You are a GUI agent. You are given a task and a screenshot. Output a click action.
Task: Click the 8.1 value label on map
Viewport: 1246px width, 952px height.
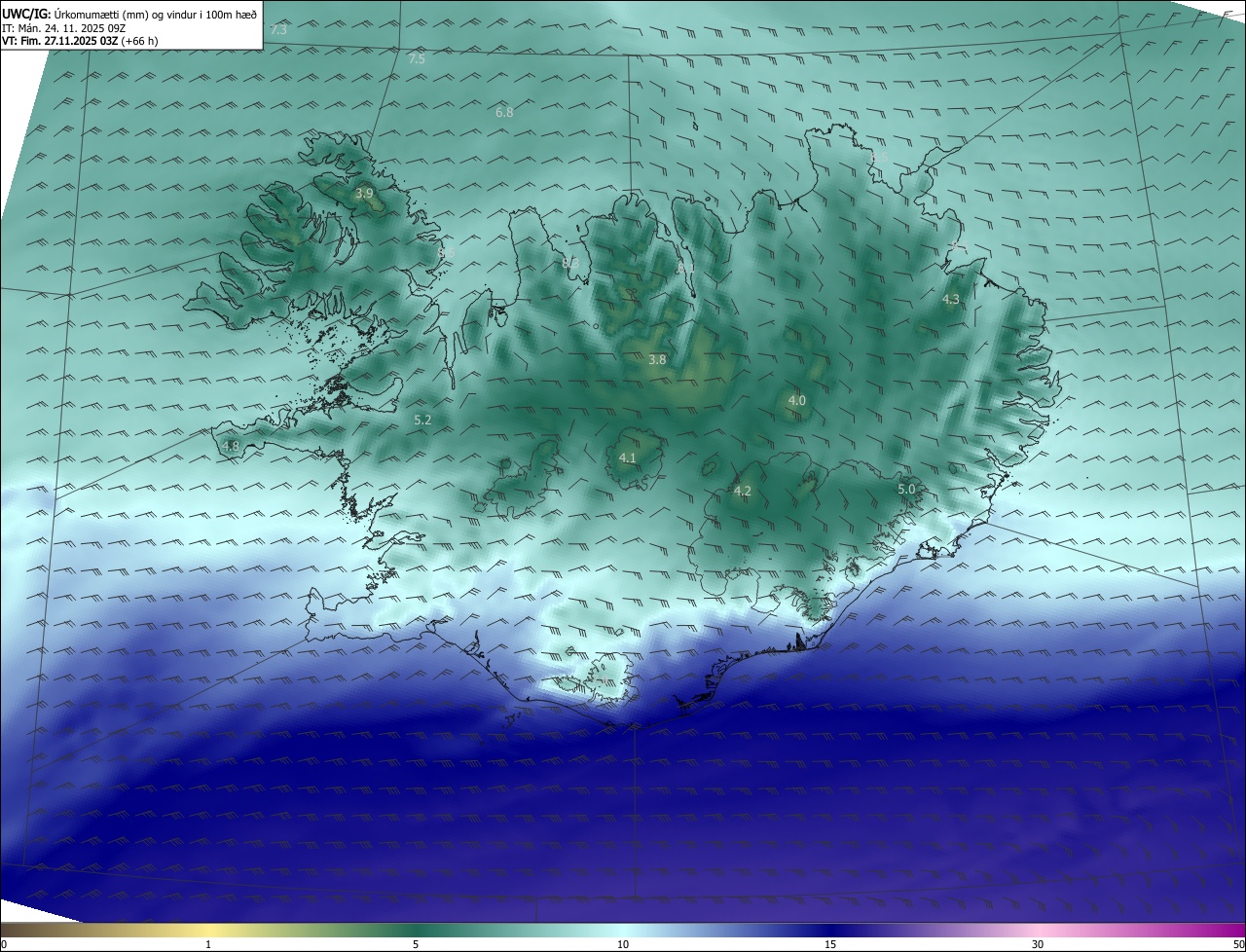tap(686, 267)
